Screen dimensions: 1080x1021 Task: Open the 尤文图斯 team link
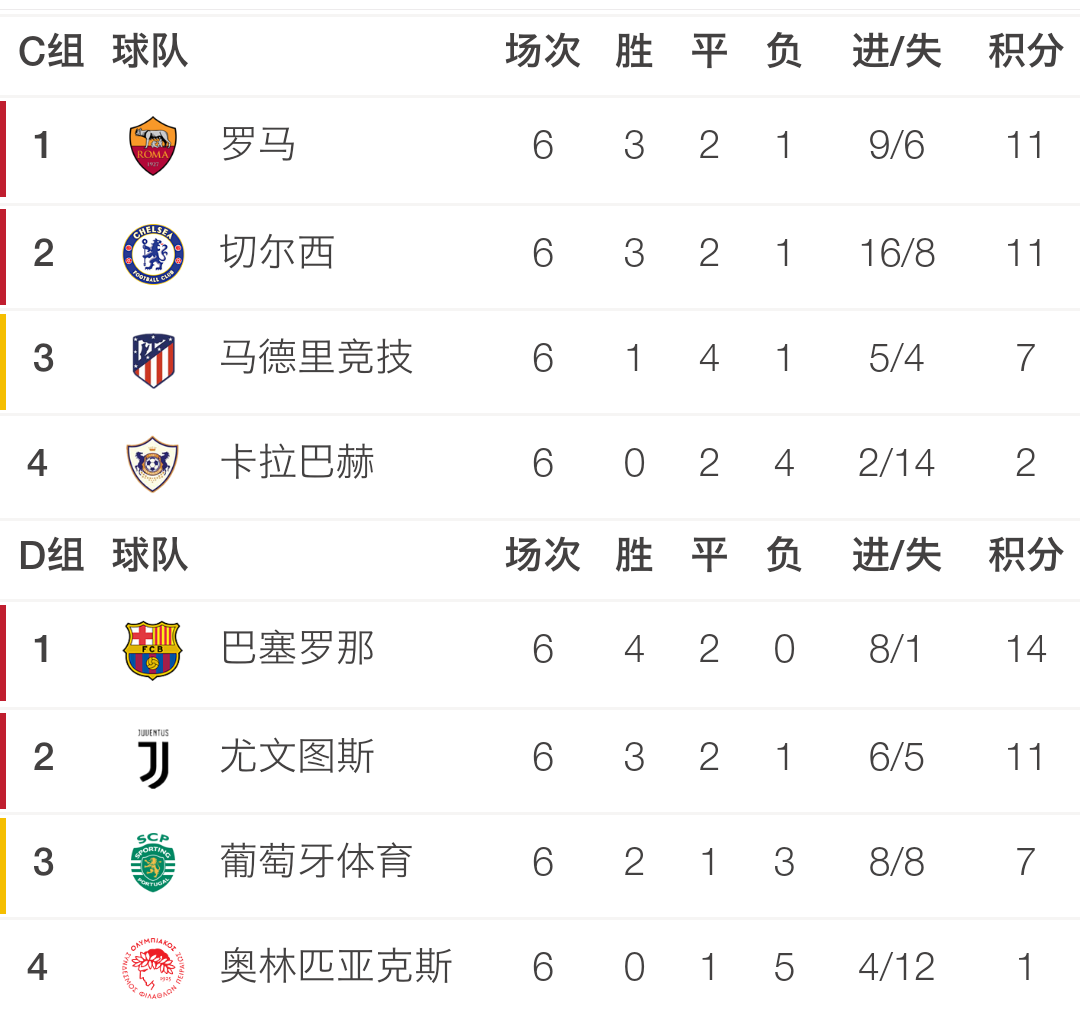[297, 756]
